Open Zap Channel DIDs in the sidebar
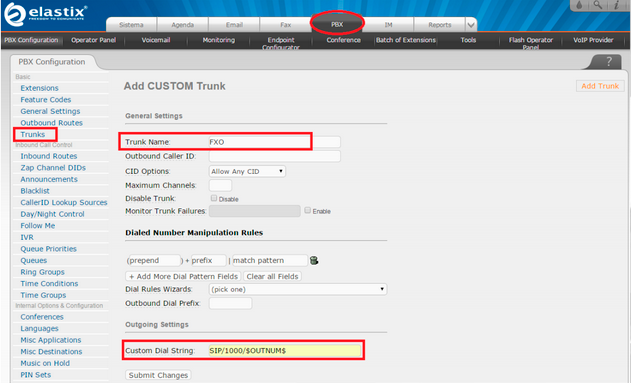 point(53,168)
